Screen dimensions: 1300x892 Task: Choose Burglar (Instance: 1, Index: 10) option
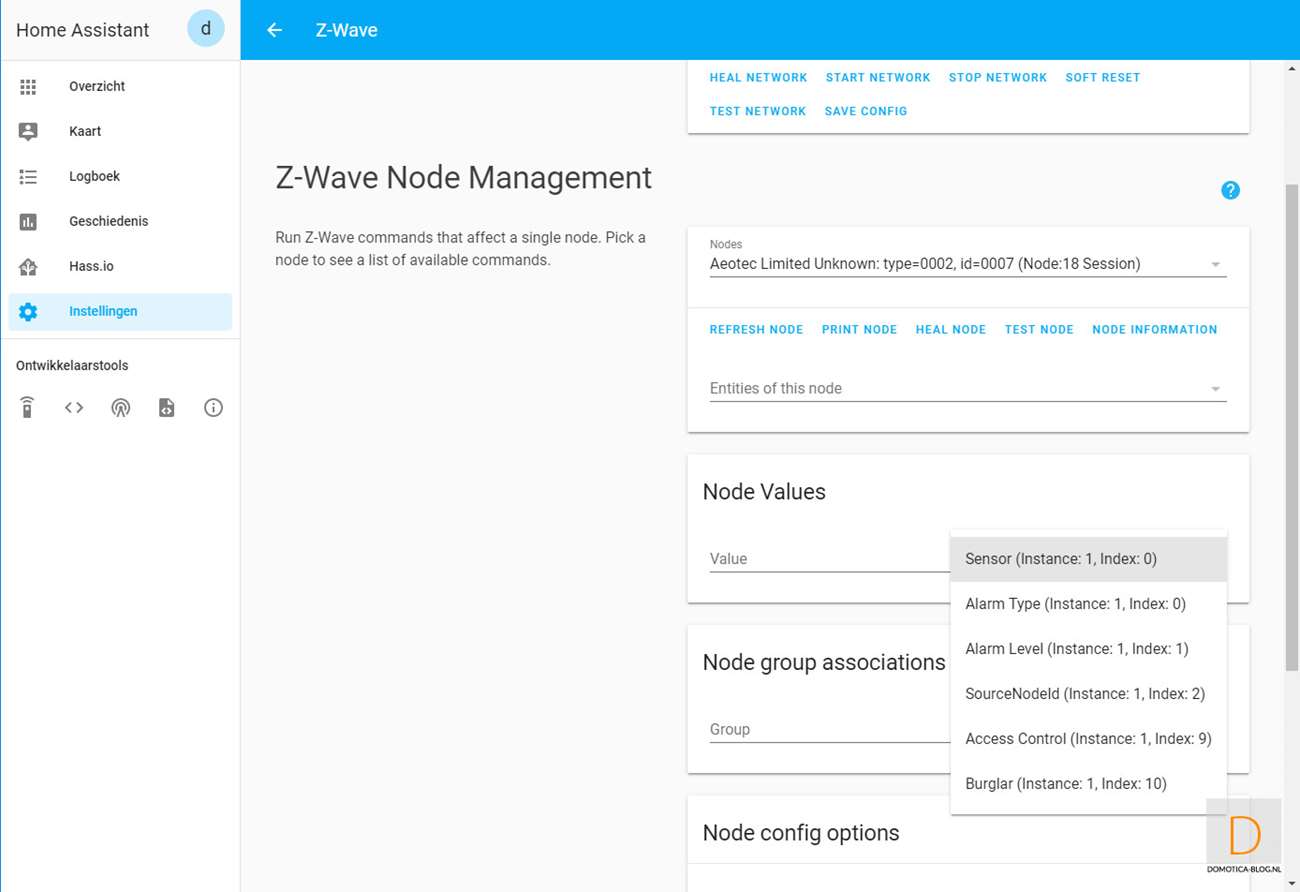1066,784
